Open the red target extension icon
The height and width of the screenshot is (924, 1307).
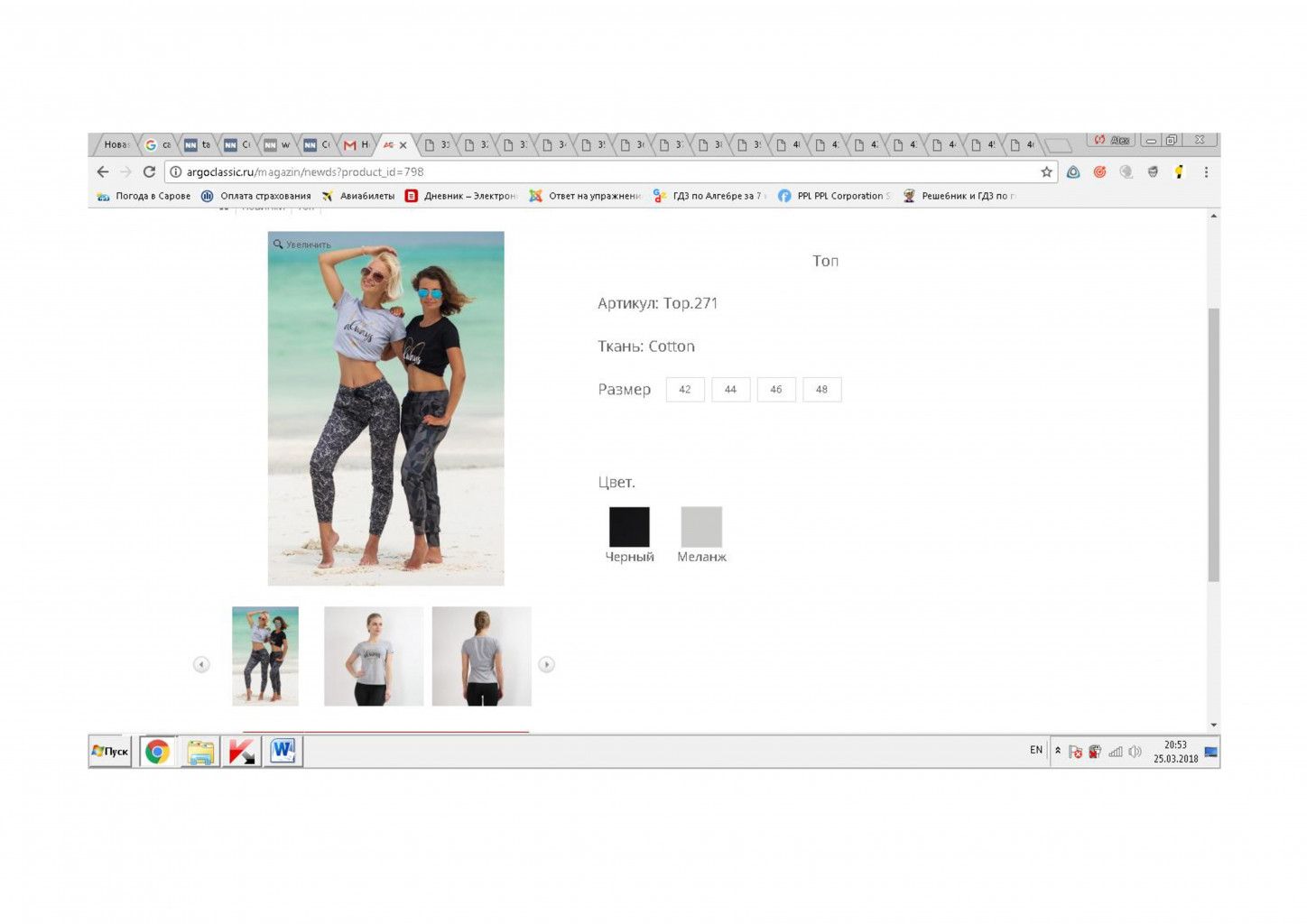1099,171
